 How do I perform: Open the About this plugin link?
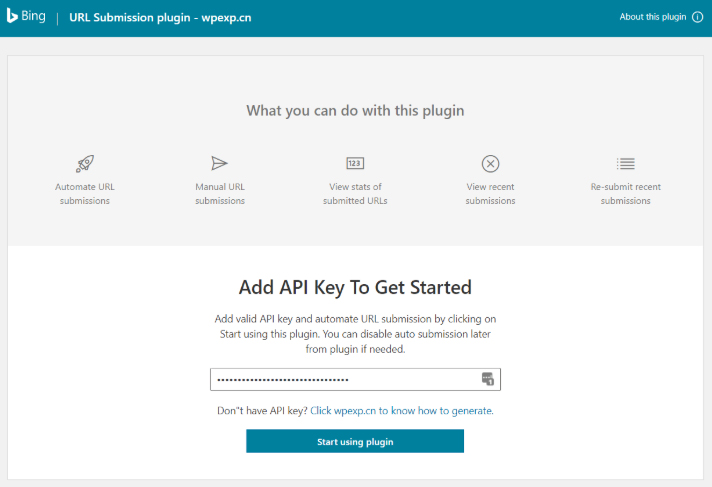click(x=653, y=17)
